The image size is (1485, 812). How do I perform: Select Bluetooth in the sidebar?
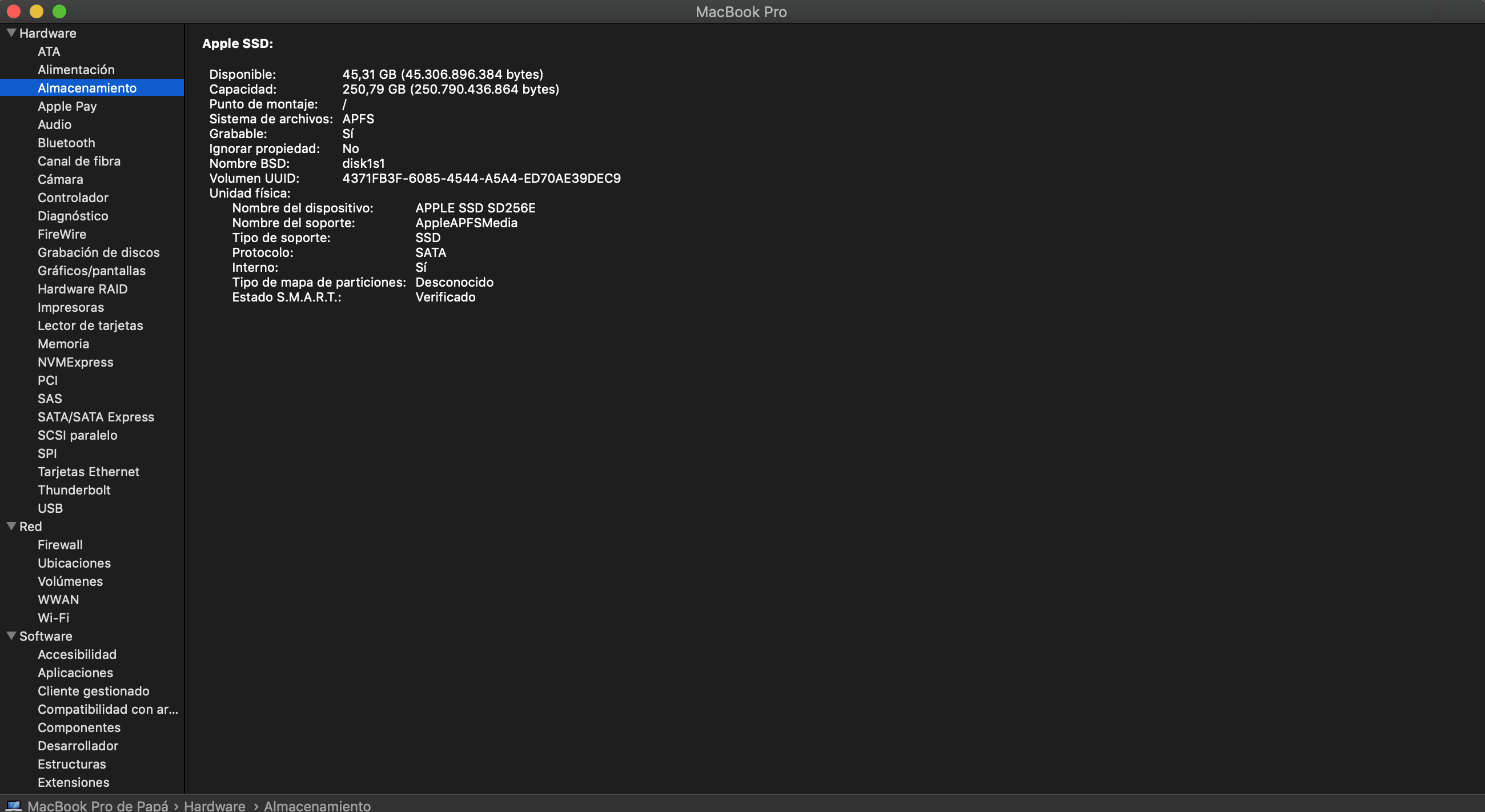coord(66,143)
